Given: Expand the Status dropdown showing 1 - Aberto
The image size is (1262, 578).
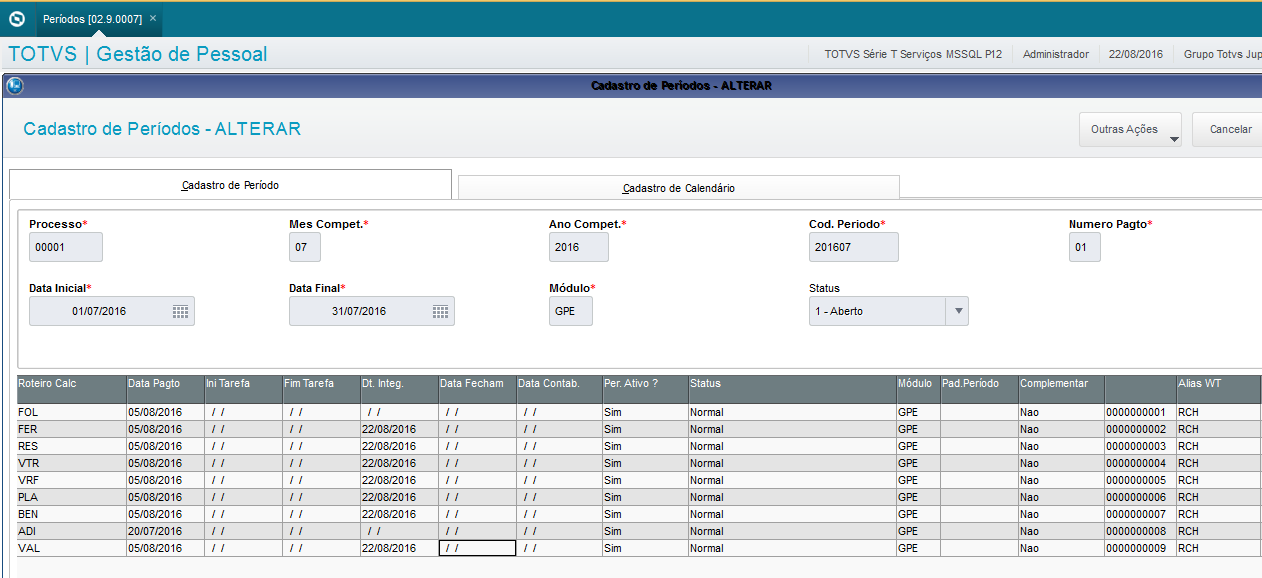Looking at the screenshot, I should click(x=958, y=311).
